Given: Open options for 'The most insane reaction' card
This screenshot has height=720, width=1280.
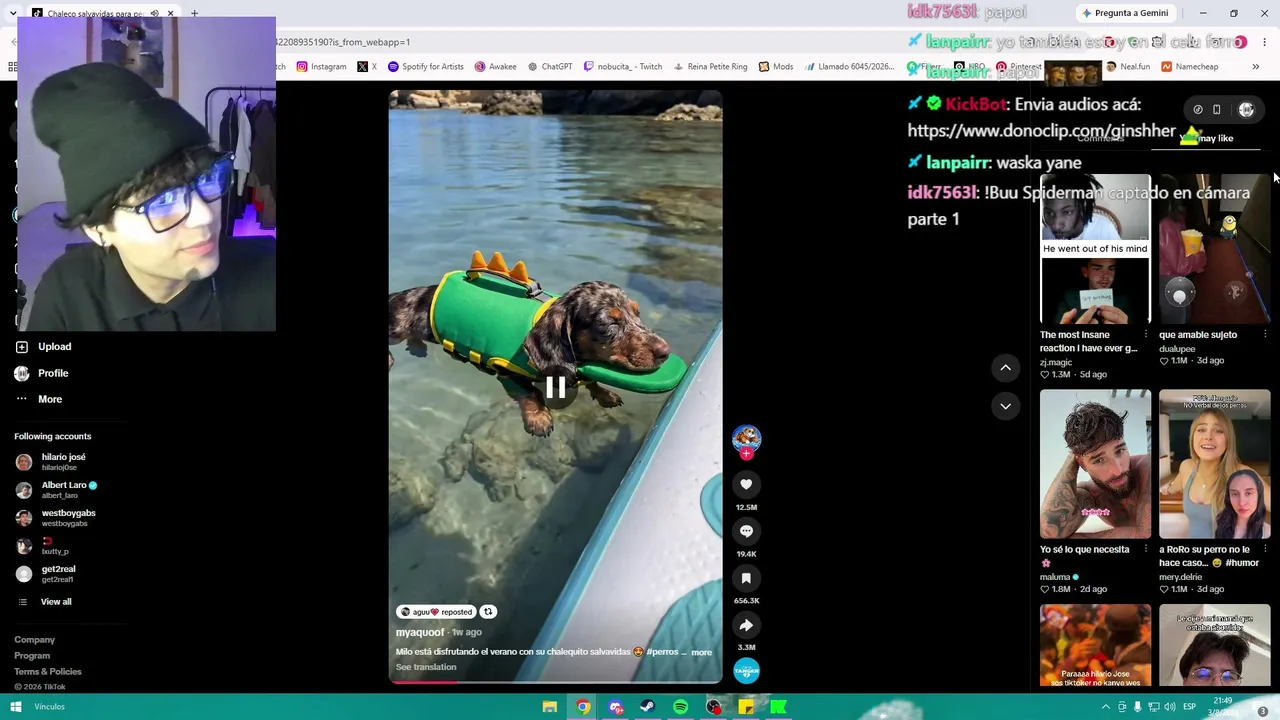Looking at the screenshot, I should (x=1146, y=334).
